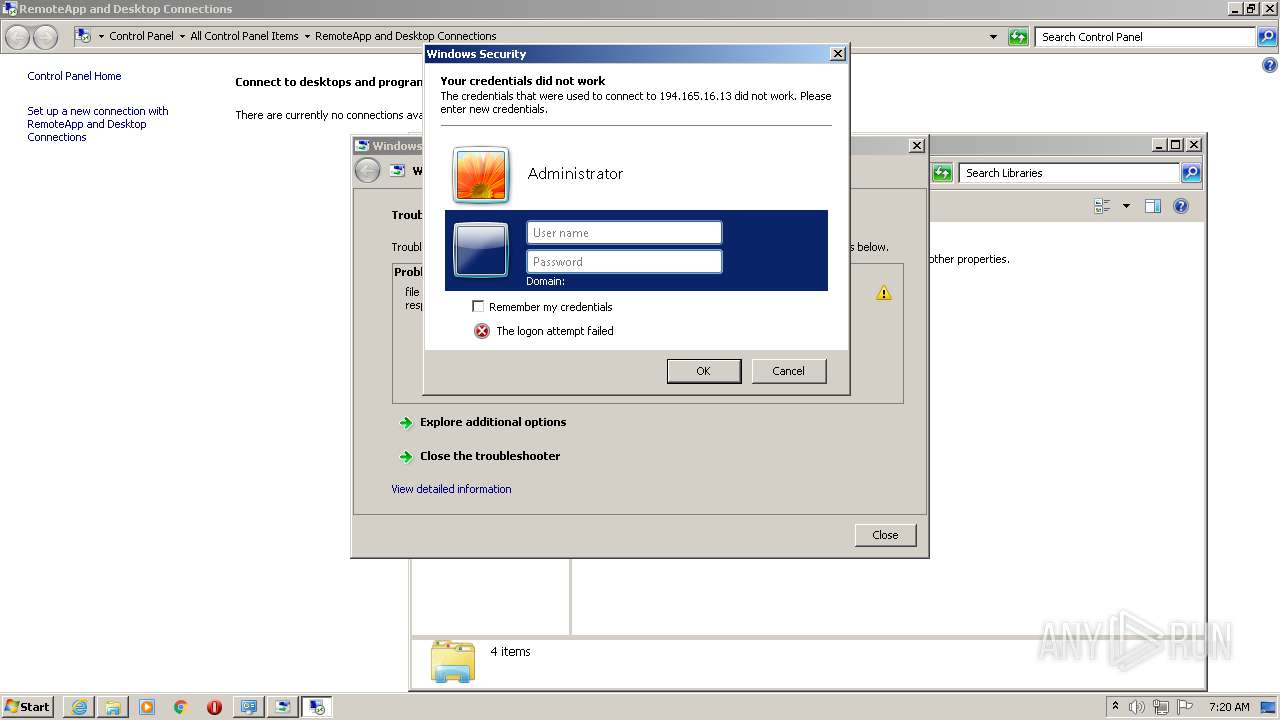Open Windows Explorer from taskbar

pos(113,707)
